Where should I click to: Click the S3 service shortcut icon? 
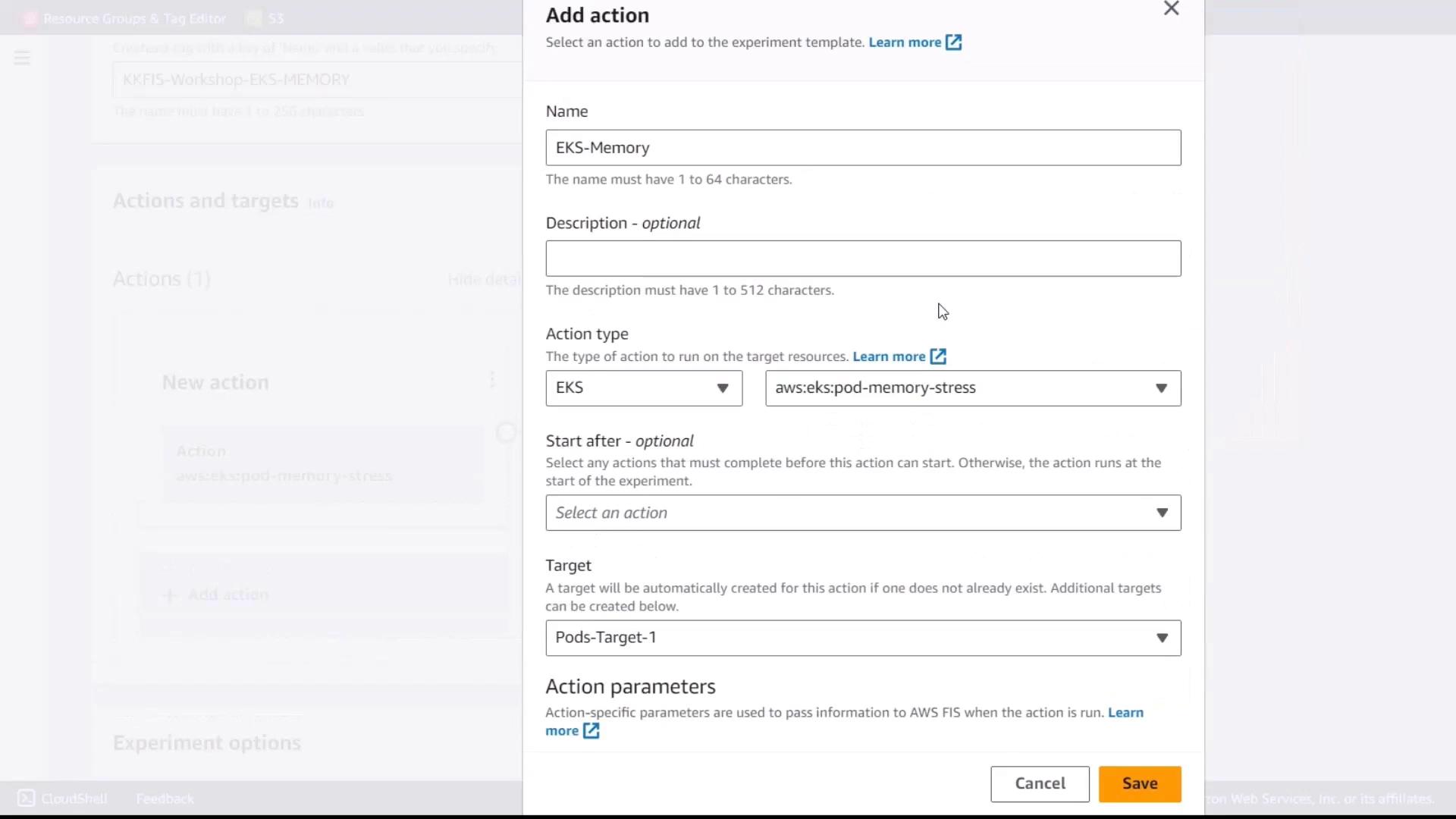255,18
